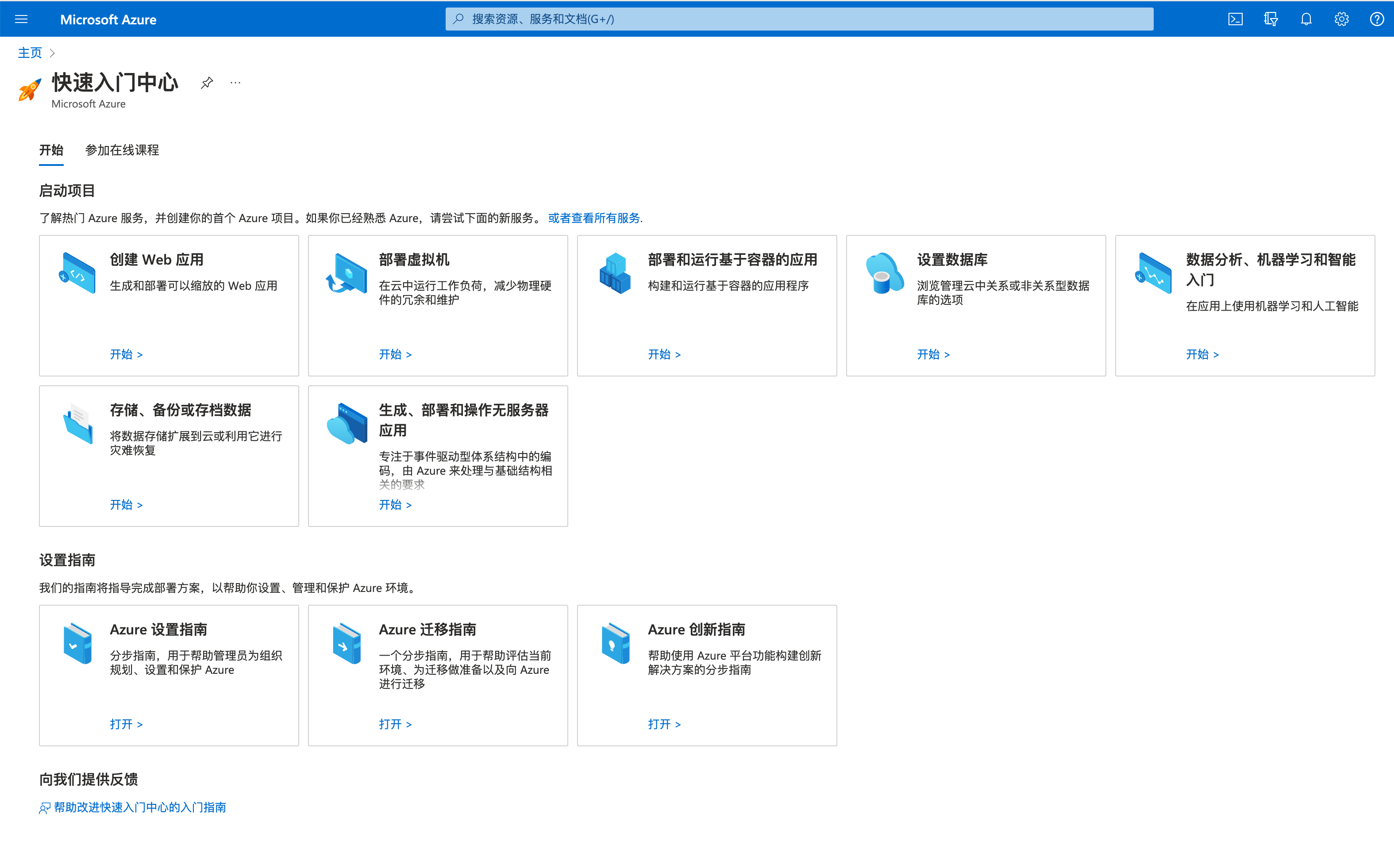Click the 帮助改进快速入门中心的入门指南 feedback link

[x=139, y=808]
